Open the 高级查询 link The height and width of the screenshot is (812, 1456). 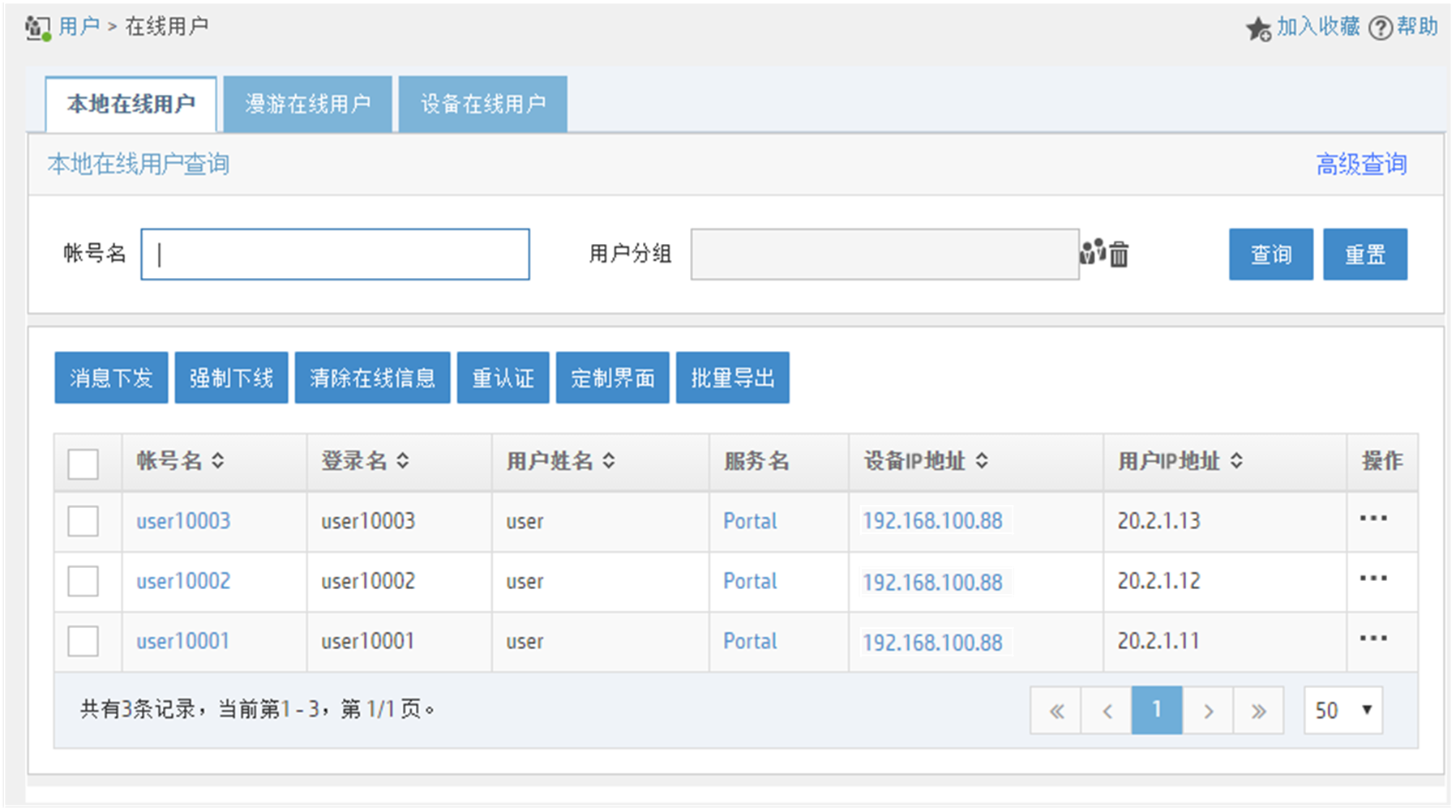[x=1361, y=165]
